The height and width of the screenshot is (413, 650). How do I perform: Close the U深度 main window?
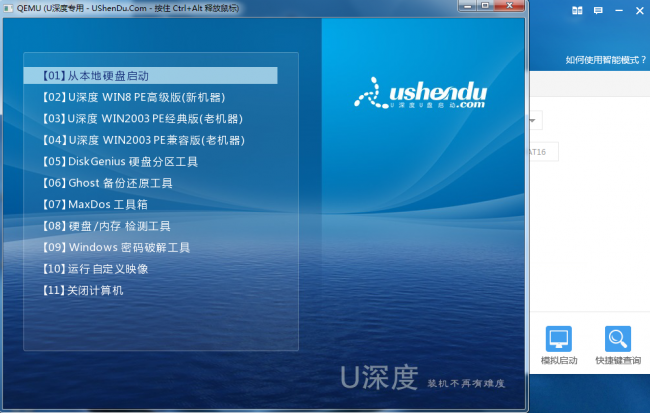point(640,11)
